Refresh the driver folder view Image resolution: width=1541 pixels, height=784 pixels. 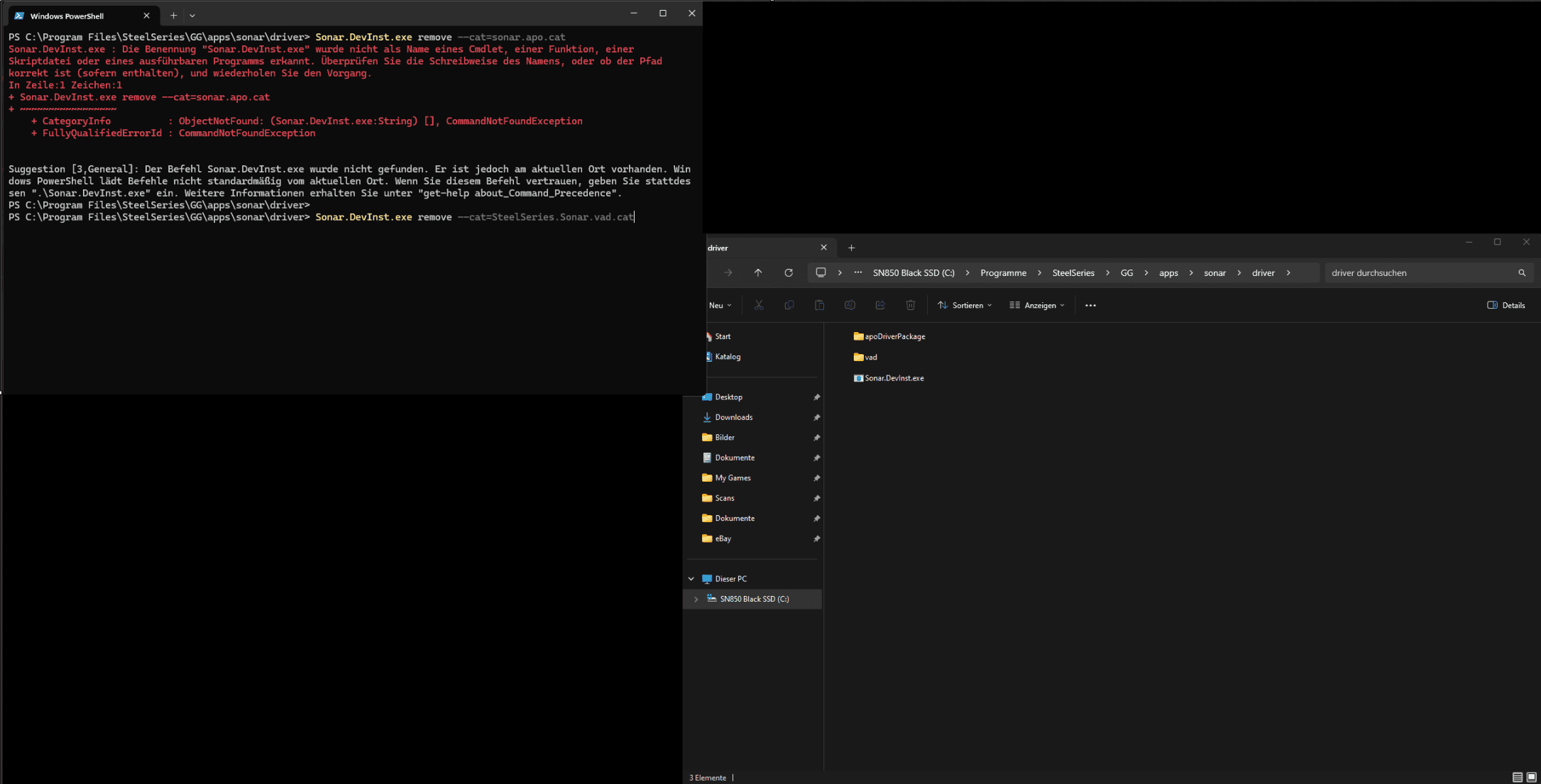[789, 272]
